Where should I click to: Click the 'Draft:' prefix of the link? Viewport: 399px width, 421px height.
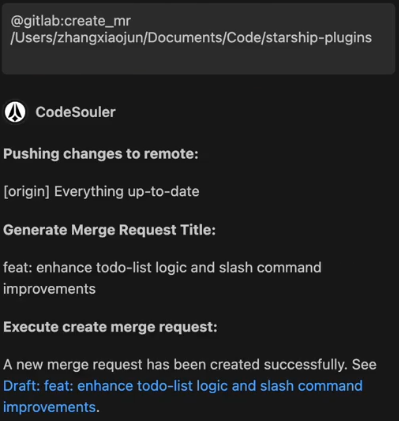coord(22,386)
